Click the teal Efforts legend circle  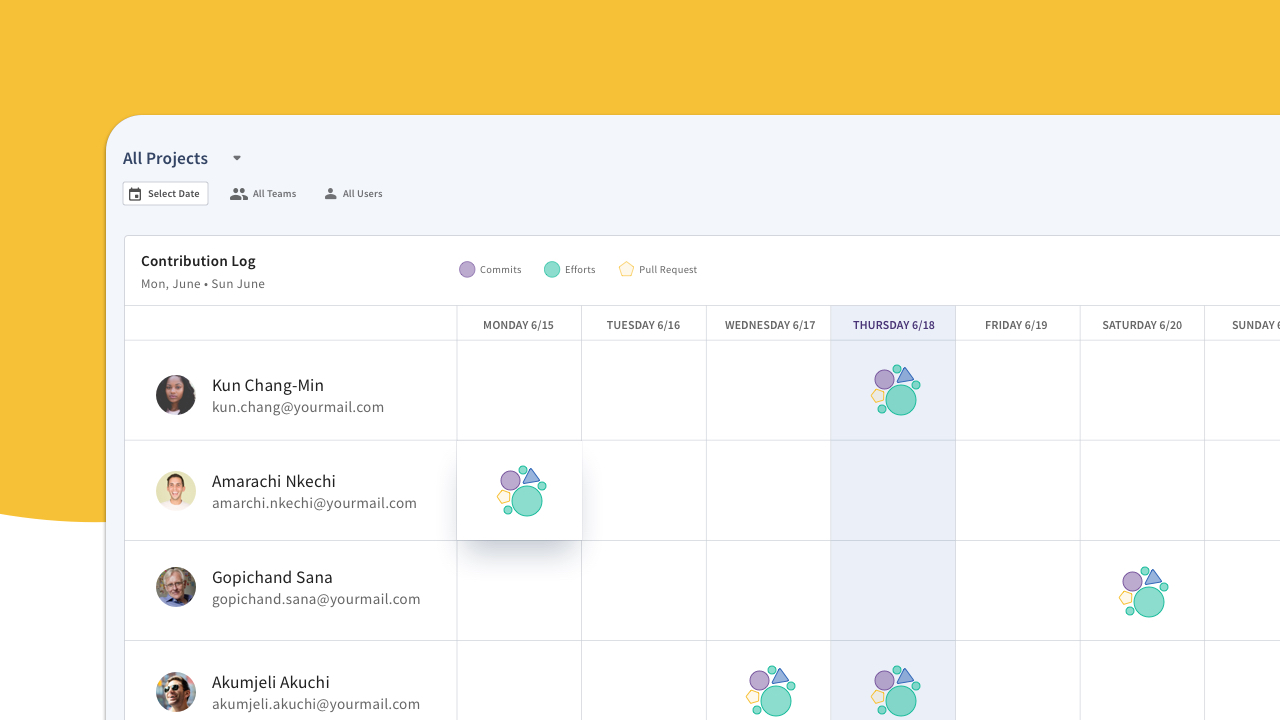click(552, 269)
